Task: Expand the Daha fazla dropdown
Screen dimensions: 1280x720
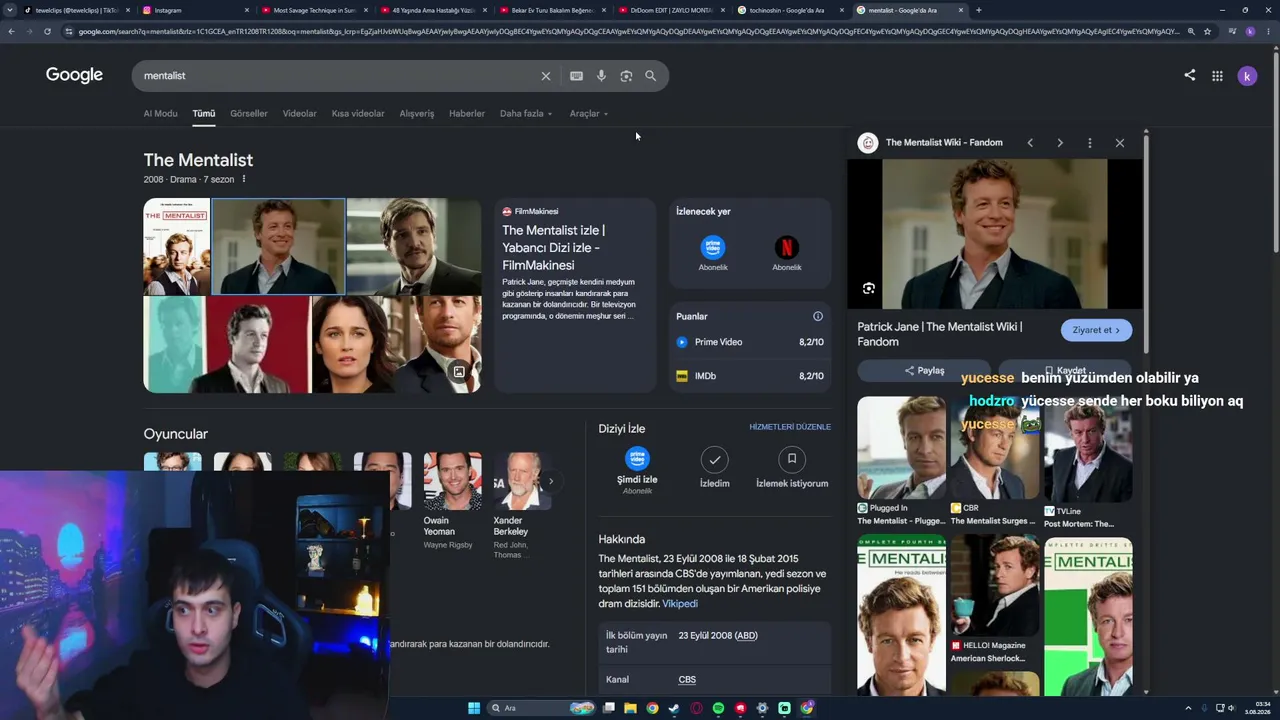Action: (526, 114)
